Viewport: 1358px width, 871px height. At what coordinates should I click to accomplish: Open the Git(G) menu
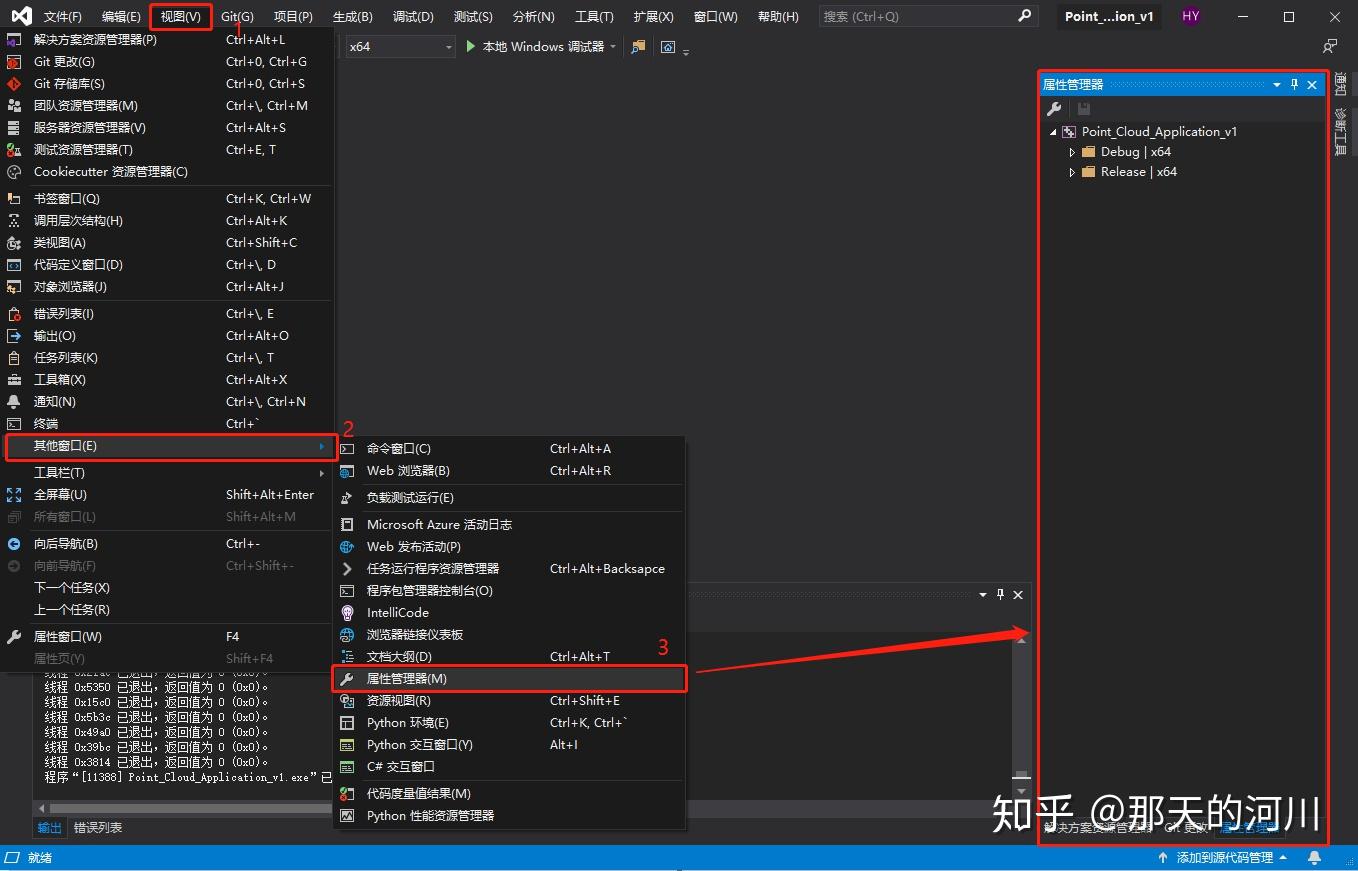pyautogui.click(x=235, y=16)
